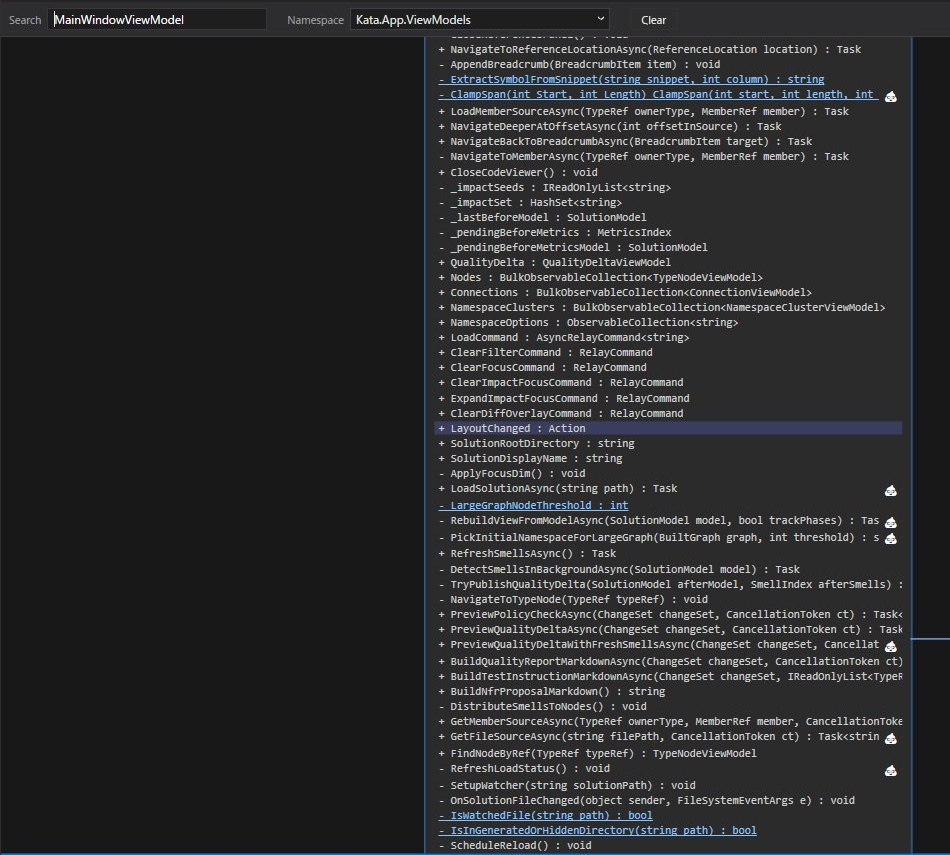Select _impactSet : HashSet<string> row
Image resolution: width=950 pixels, height=855 pixels.
530,203
